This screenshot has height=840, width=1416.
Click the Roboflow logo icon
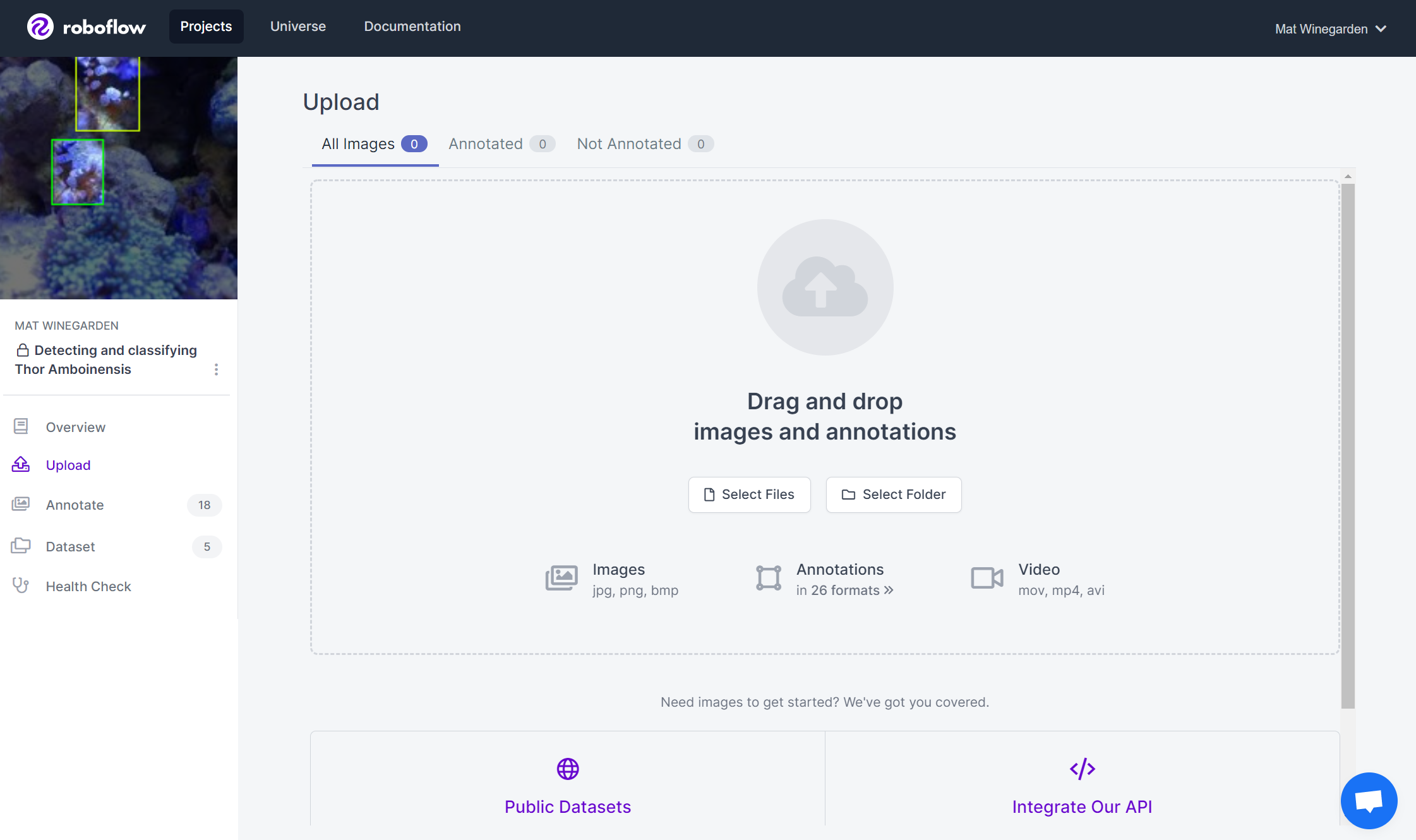pos(40,27)
